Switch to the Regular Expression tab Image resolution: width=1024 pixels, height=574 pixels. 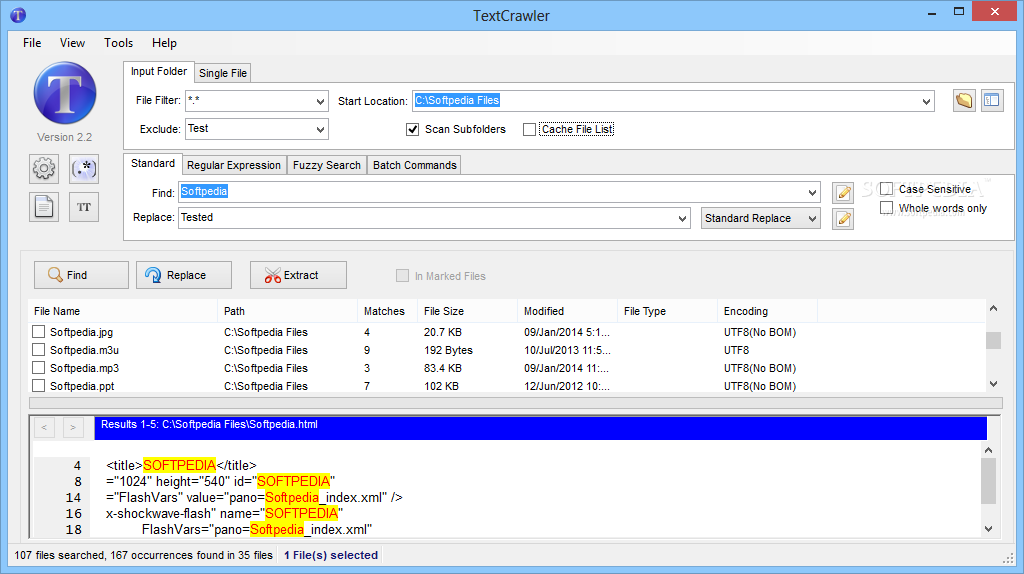click(x=234, y=165)
